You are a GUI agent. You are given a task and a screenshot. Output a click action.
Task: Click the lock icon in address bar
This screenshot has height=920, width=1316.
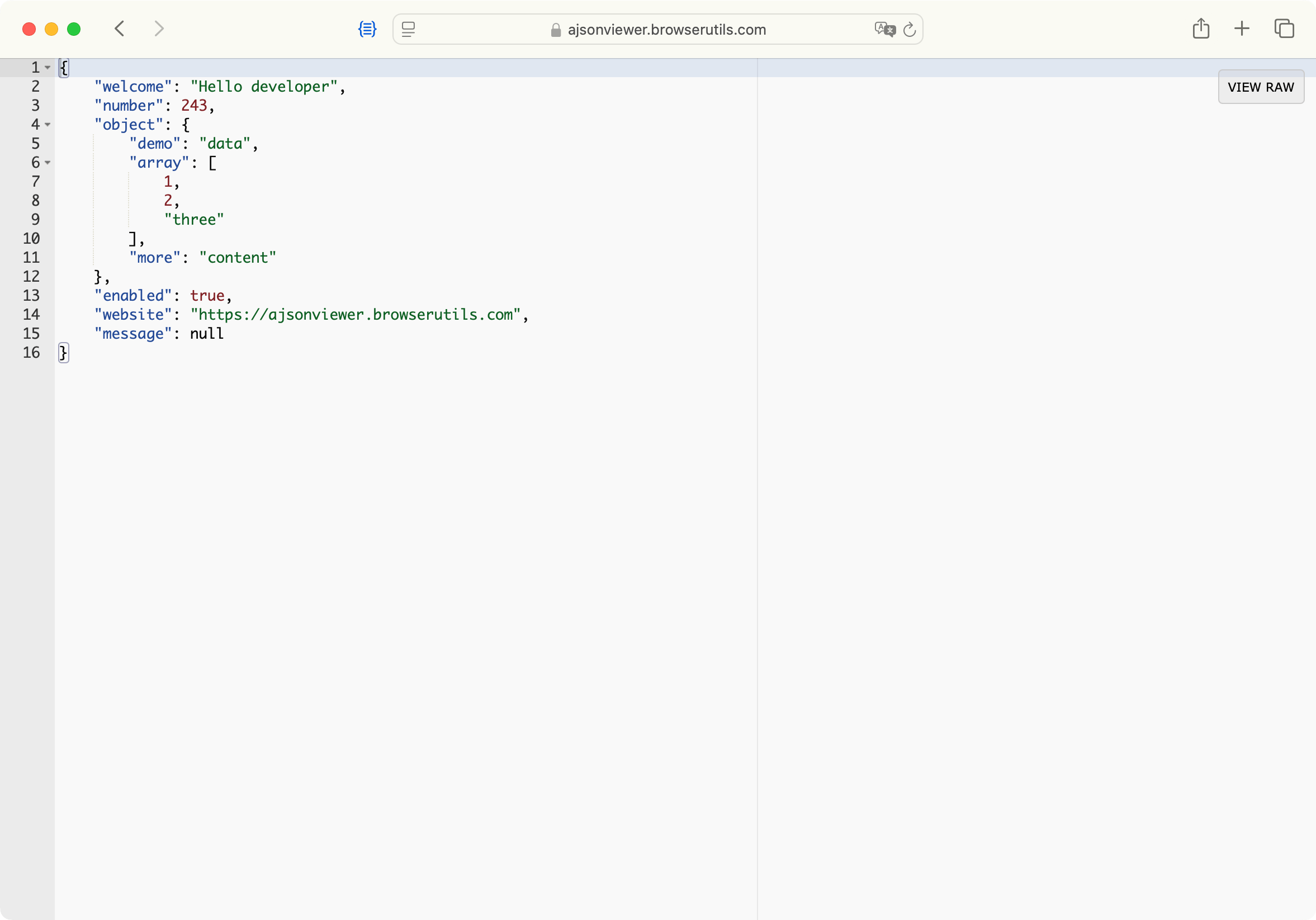pyautogui.click(x=555, y=30)
